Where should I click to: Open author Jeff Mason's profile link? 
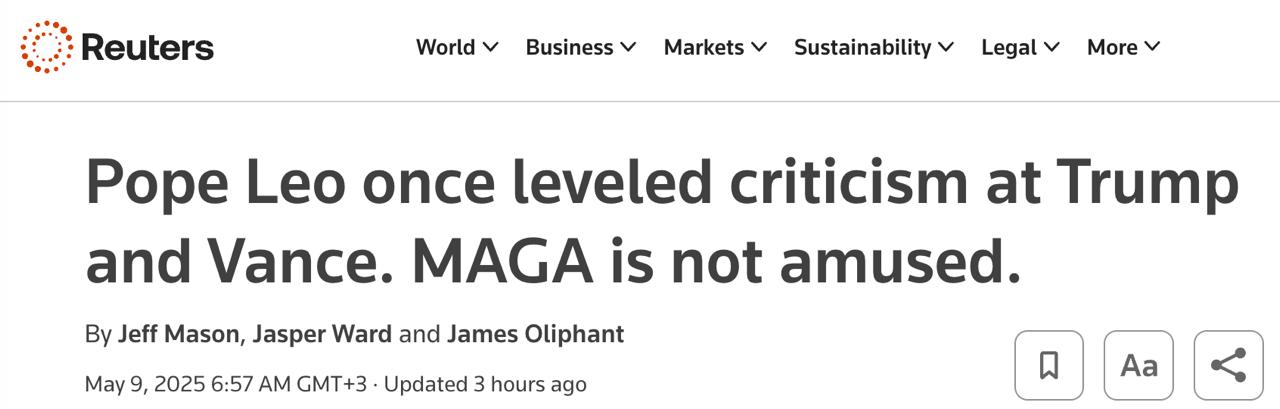(x=179, y=333)
